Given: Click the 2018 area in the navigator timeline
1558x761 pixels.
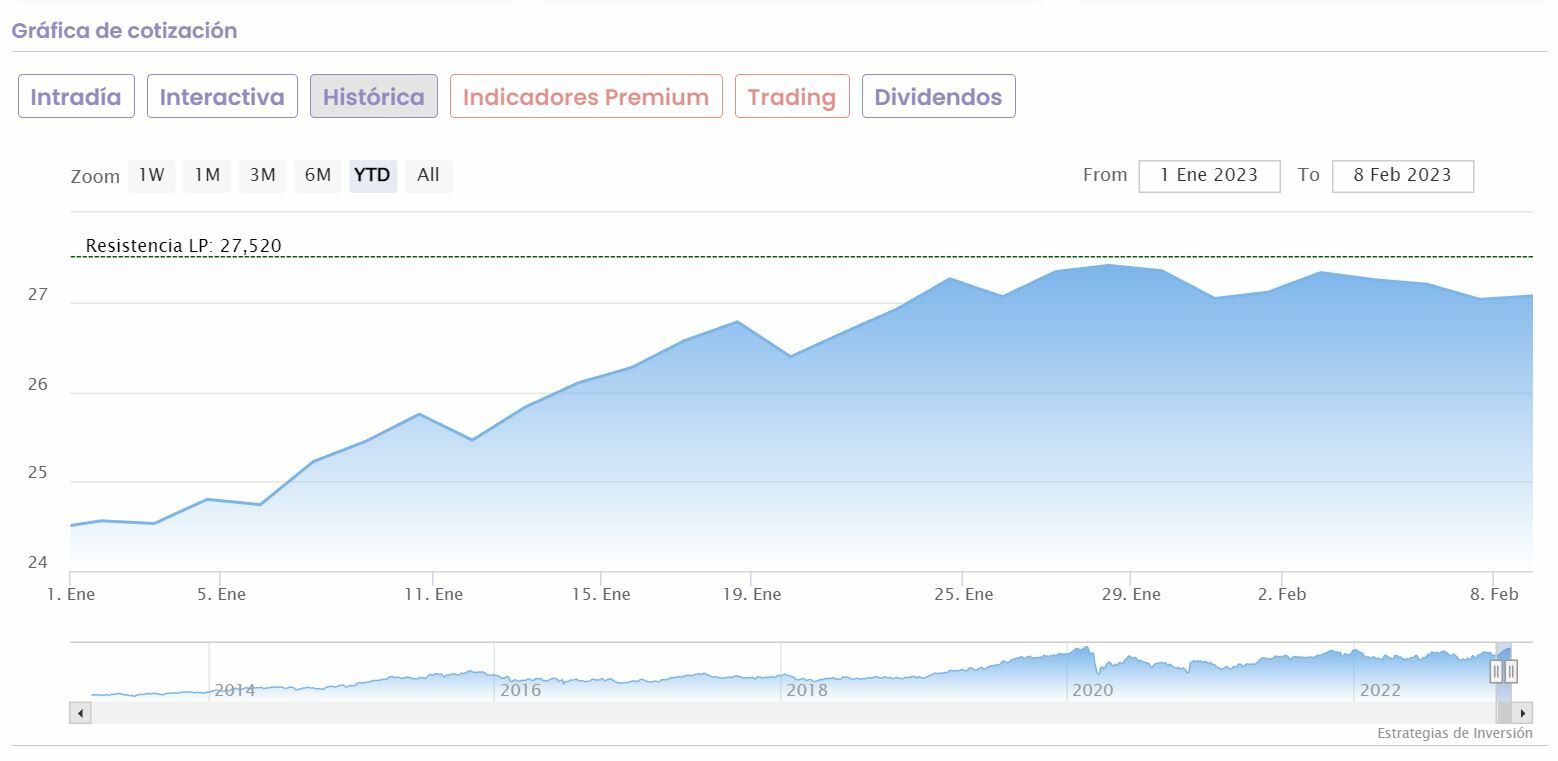Looking at the screenshot, I should tap(807, 689).
